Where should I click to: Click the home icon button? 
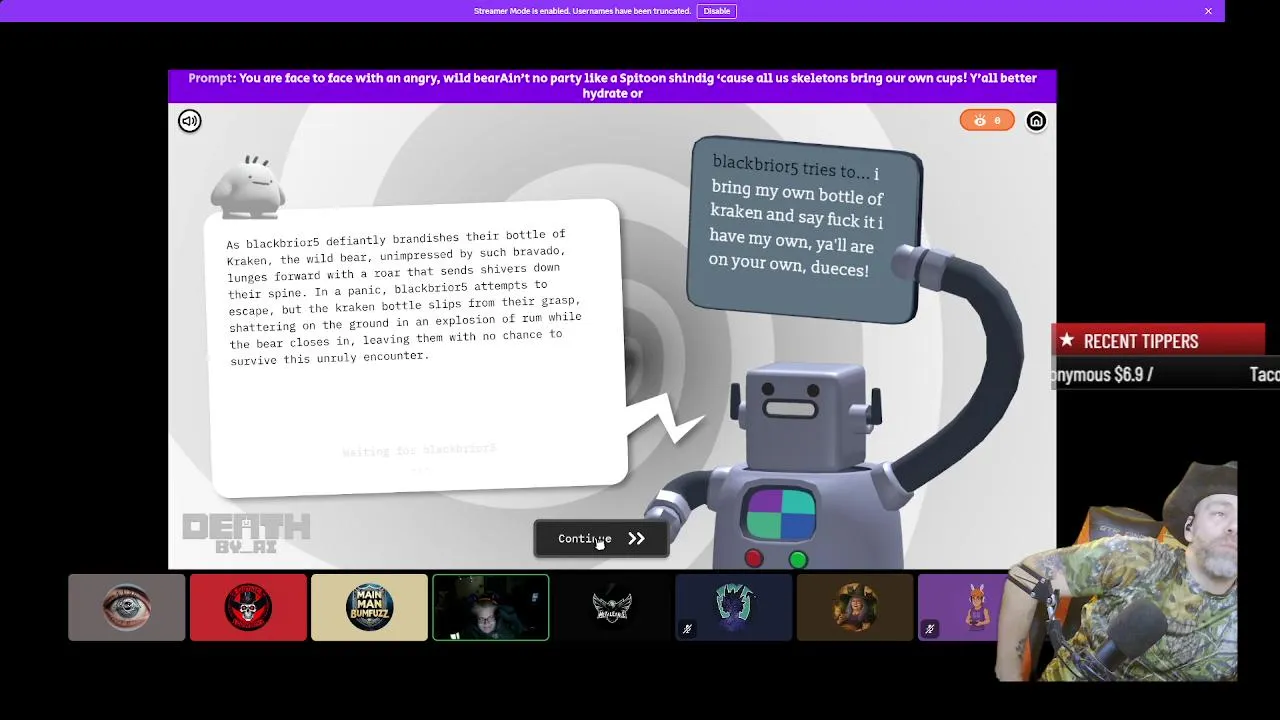[1036, 121]
